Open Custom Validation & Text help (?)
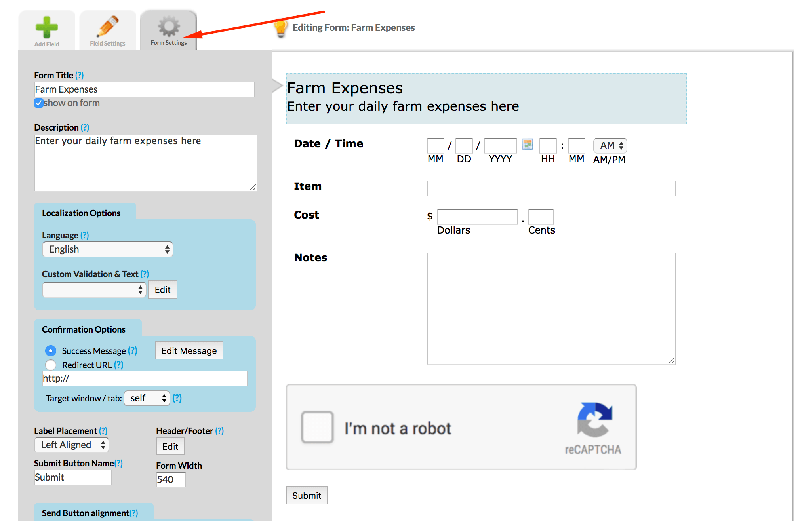 [145, 274]
